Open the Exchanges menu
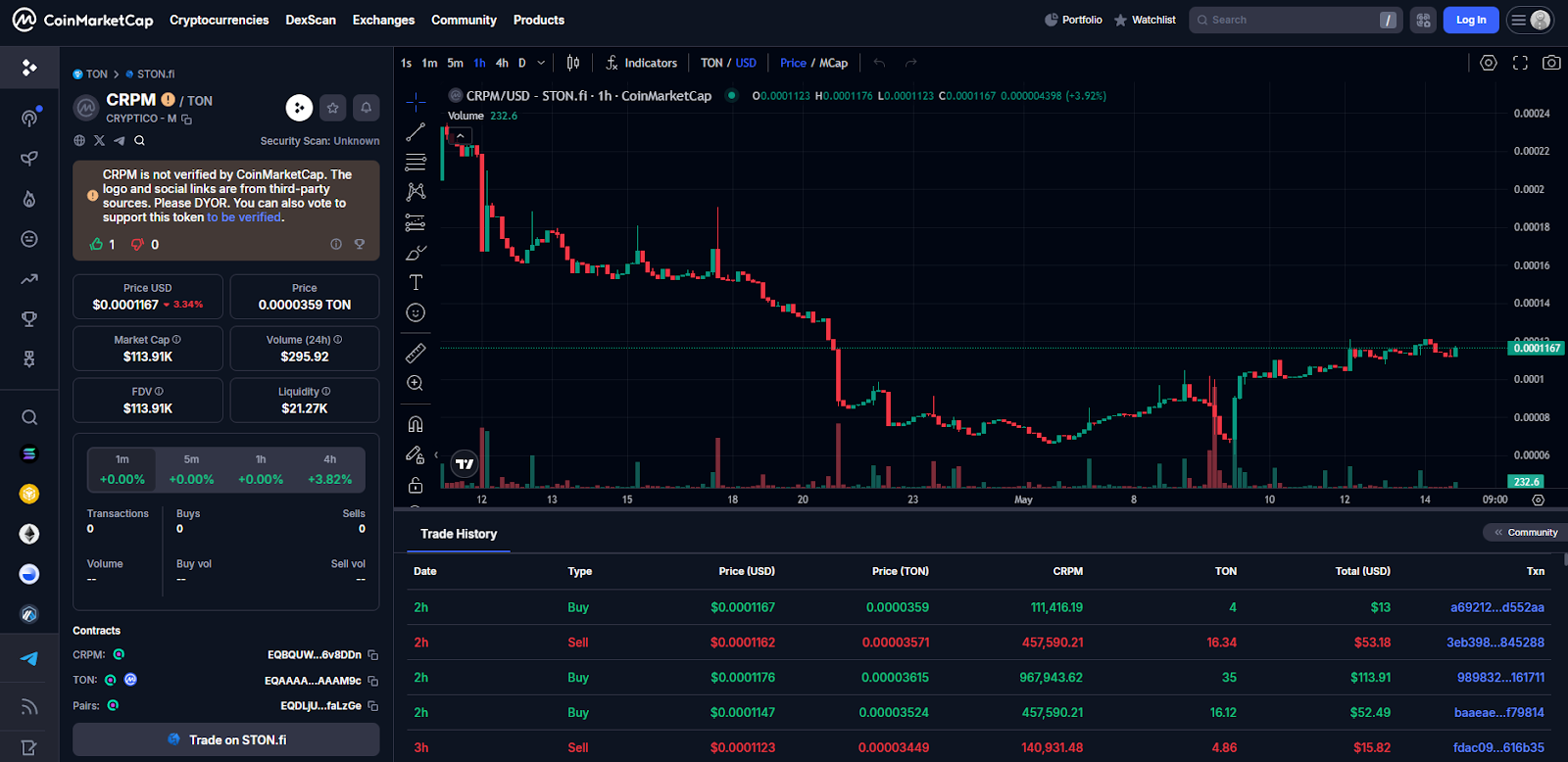Screen dimensions: 1568x762 [383, 20]
